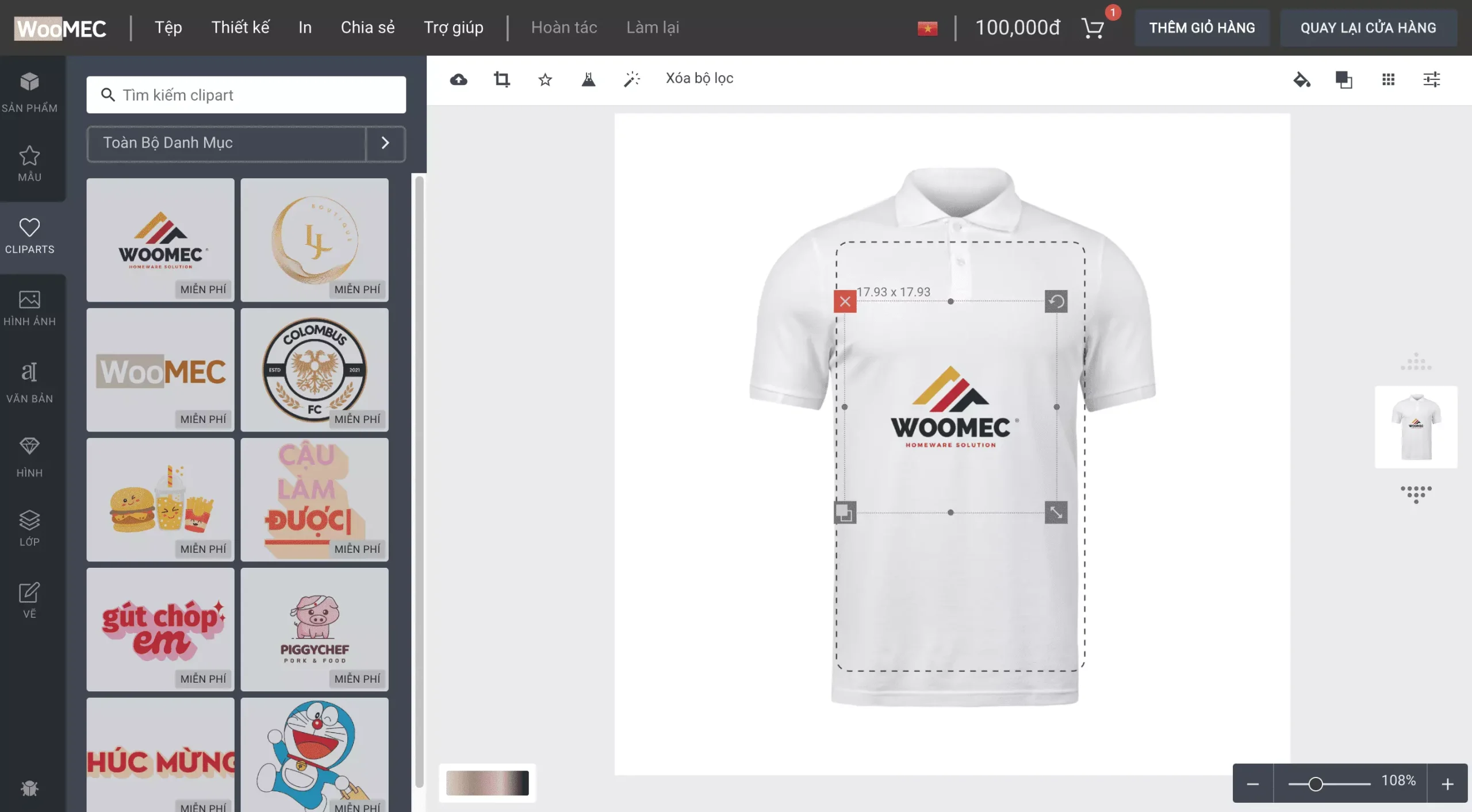Open the transform sliders settings icon
Screen dimensions: 1472x812
pos(1431,79)
